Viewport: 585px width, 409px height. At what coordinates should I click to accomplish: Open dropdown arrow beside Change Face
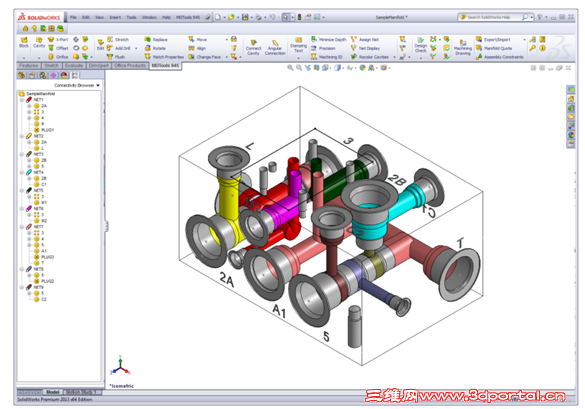coord(226,57)
